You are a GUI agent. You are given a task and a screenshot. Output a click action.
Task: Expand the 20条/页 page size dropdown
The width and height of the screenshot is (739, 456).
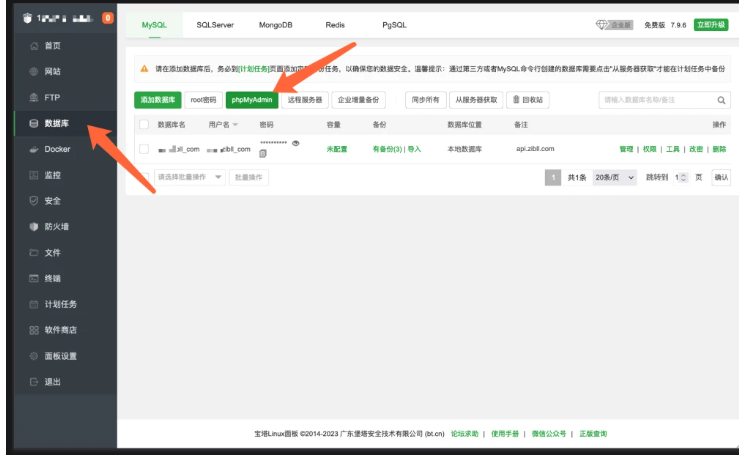(614, 177)
